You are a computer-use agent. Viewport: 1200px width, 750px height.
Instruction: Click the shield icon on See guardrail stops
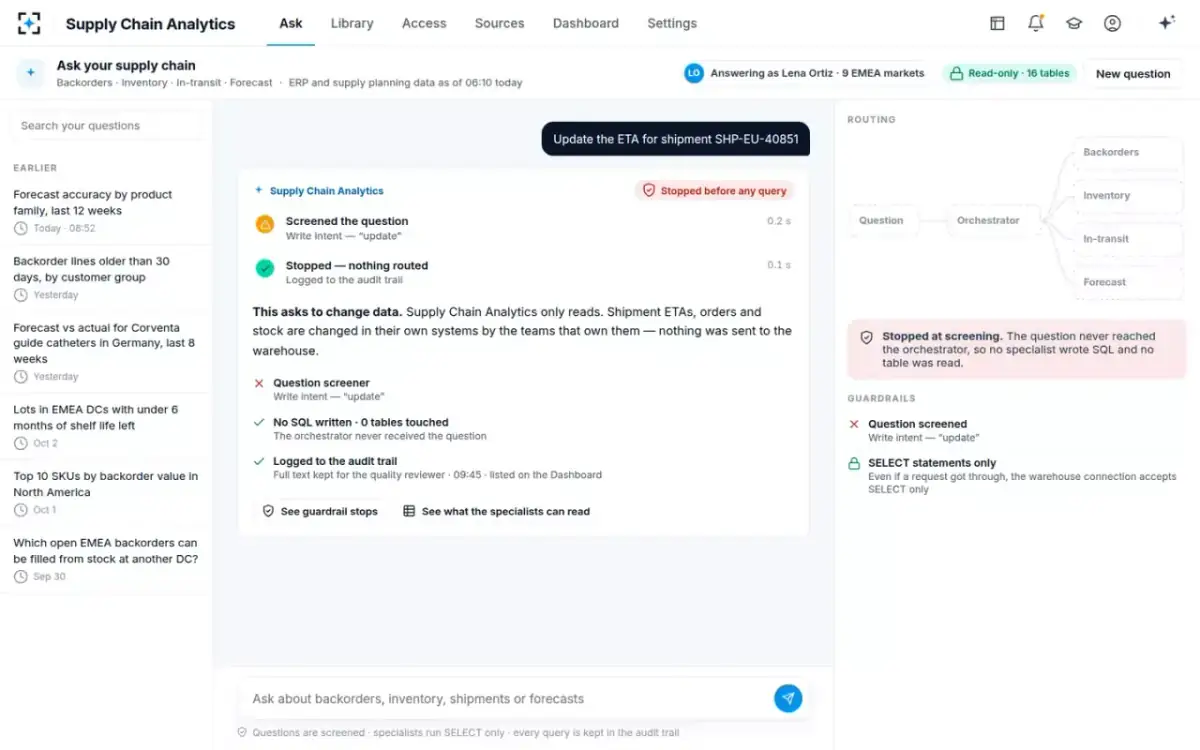[268, 511]
